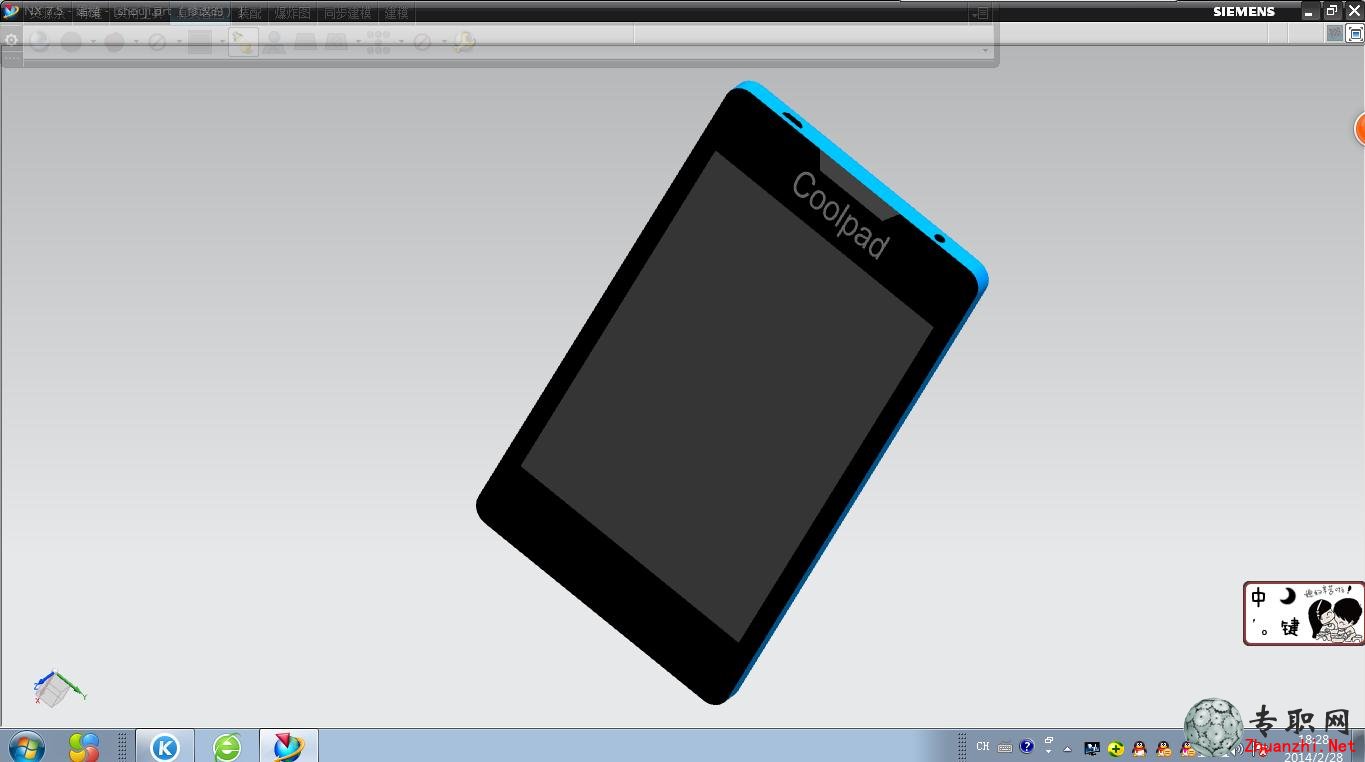This screenshot has height=762, width=1365.
Task: Open the gear options at toolbar's left end
Action: pos(11,40)
